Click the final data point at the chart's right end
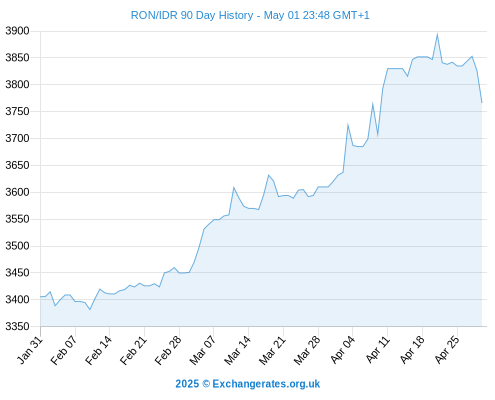This screenshot has height=400, width=495. tap(482, 102)
